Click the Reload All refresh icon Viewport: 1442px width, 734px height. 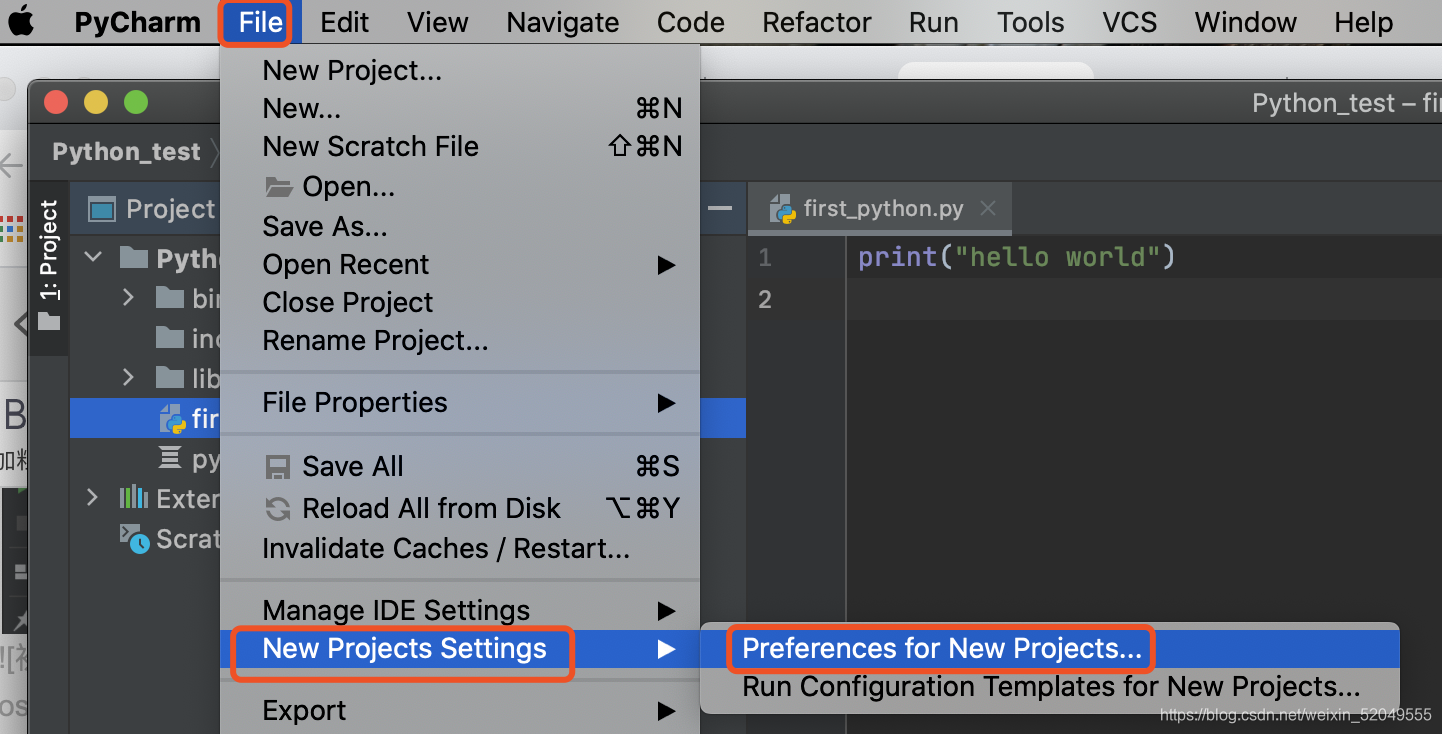[x=277, y=509]
